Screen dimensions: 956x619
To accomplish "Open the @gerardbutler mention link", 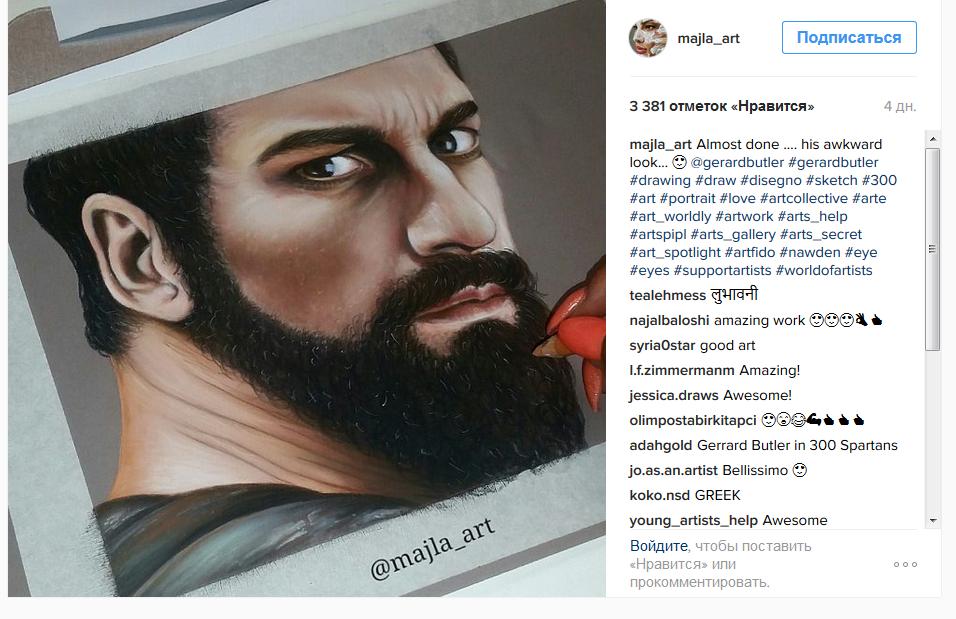I will click(x=737, y=162).
